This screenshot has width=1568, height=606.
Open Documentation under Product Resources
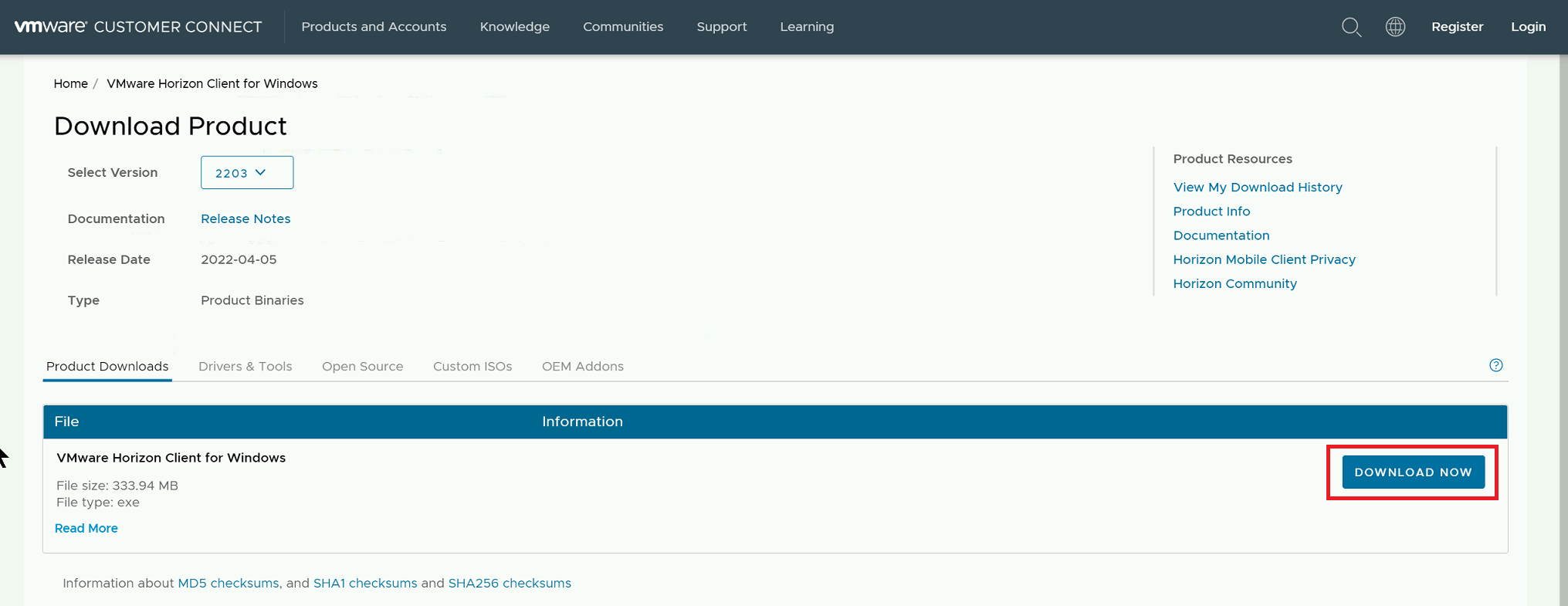1221,235
